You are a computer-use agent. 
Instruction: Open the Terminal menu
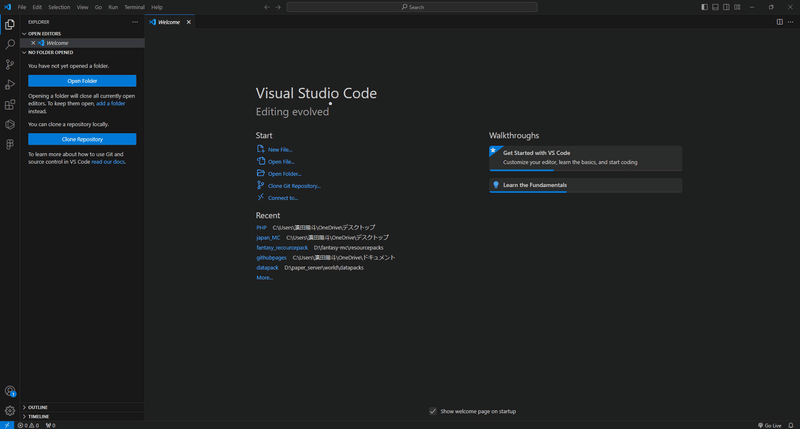tap(134, 7)
